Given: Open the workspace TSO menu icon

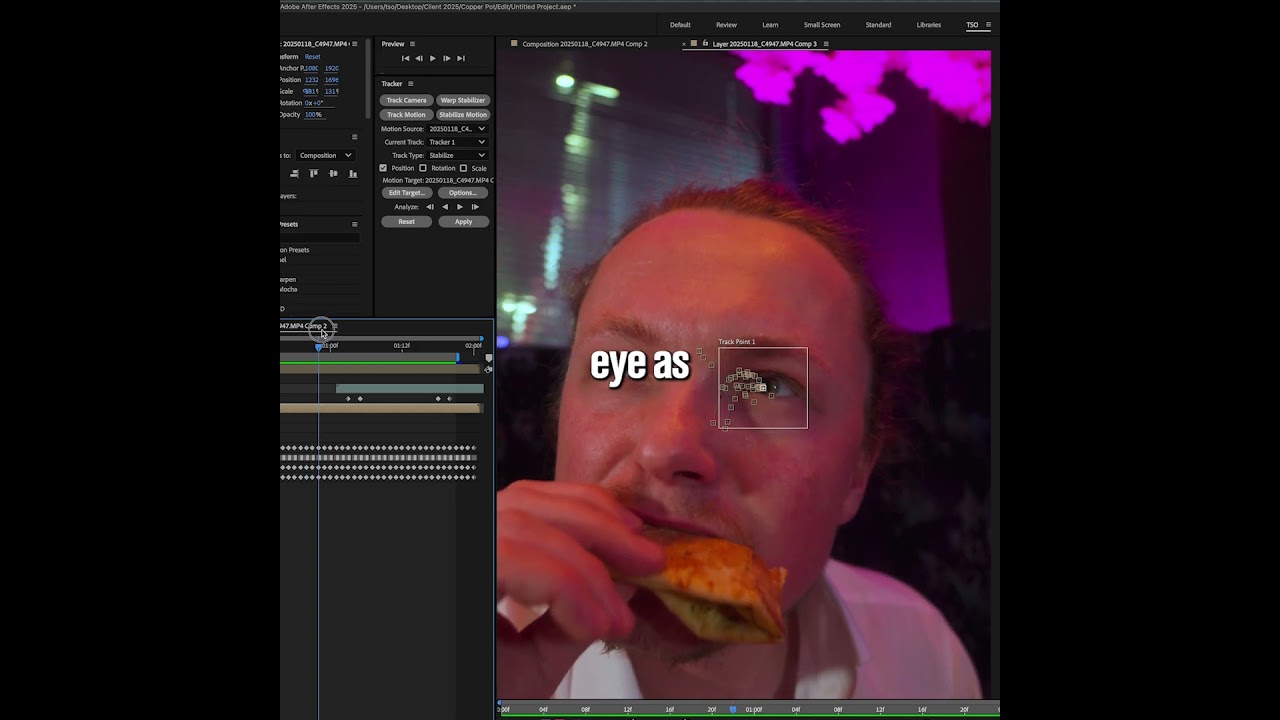Looking at the screenshot, I should click(x=988, y=25).
